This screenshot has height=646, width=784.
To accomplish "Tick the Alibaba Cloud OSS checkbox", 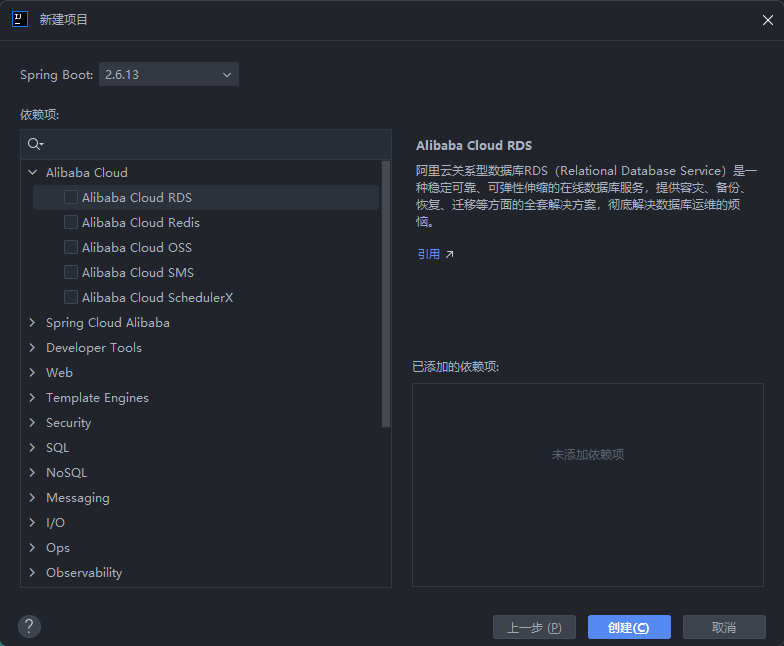I will [71, 247].
